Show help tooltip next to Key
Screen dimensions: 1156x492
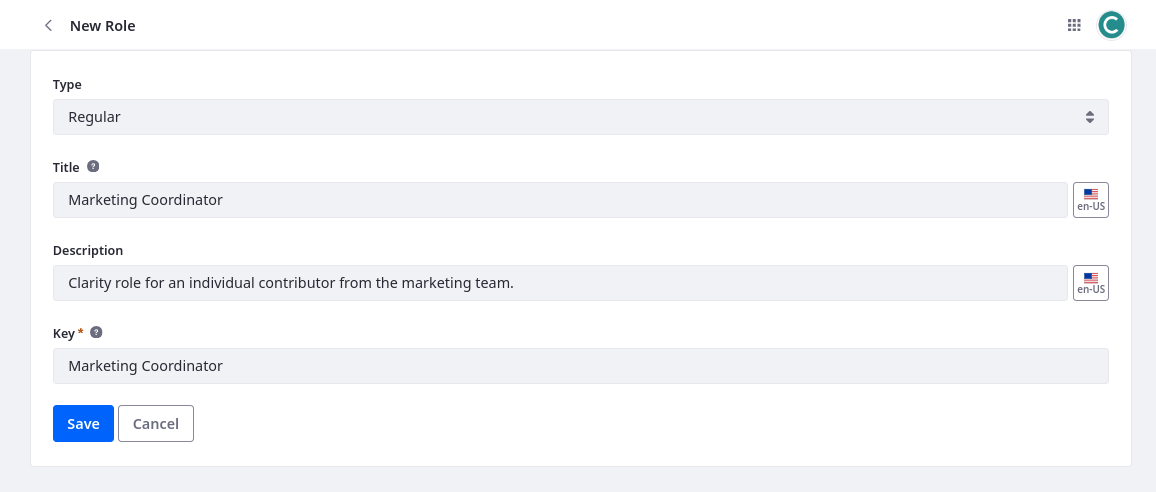click(96, 333)
